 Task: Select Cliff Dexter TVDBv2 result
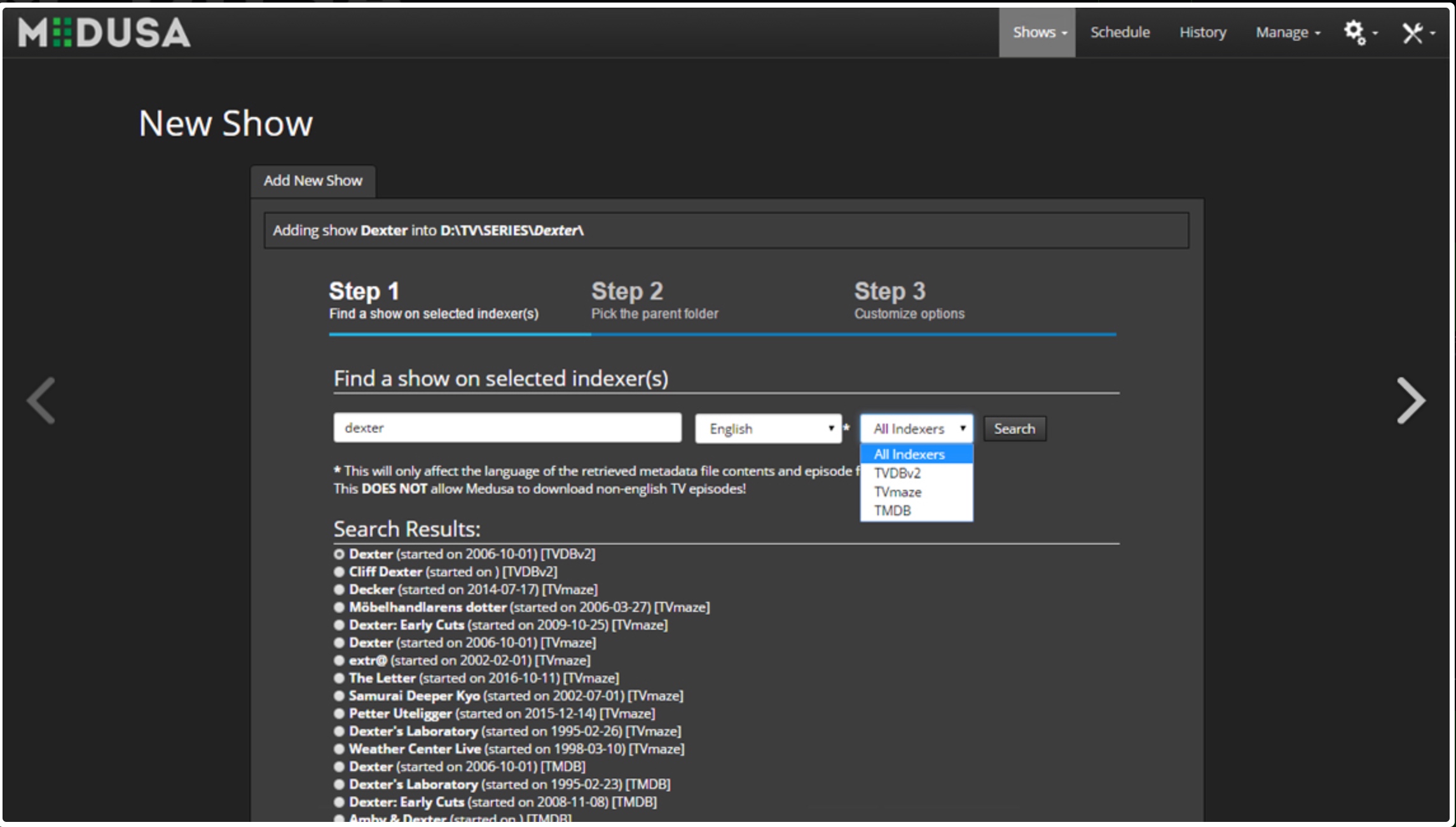coord(339,572)
